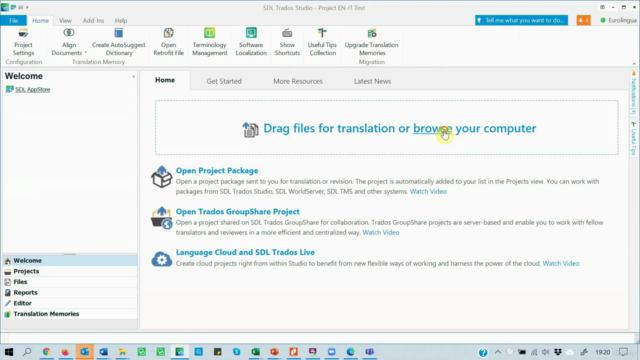The width and height of the screenshot is (640, 360).
Task: Open Windows taskbar search
Action: tap(27, 352)
